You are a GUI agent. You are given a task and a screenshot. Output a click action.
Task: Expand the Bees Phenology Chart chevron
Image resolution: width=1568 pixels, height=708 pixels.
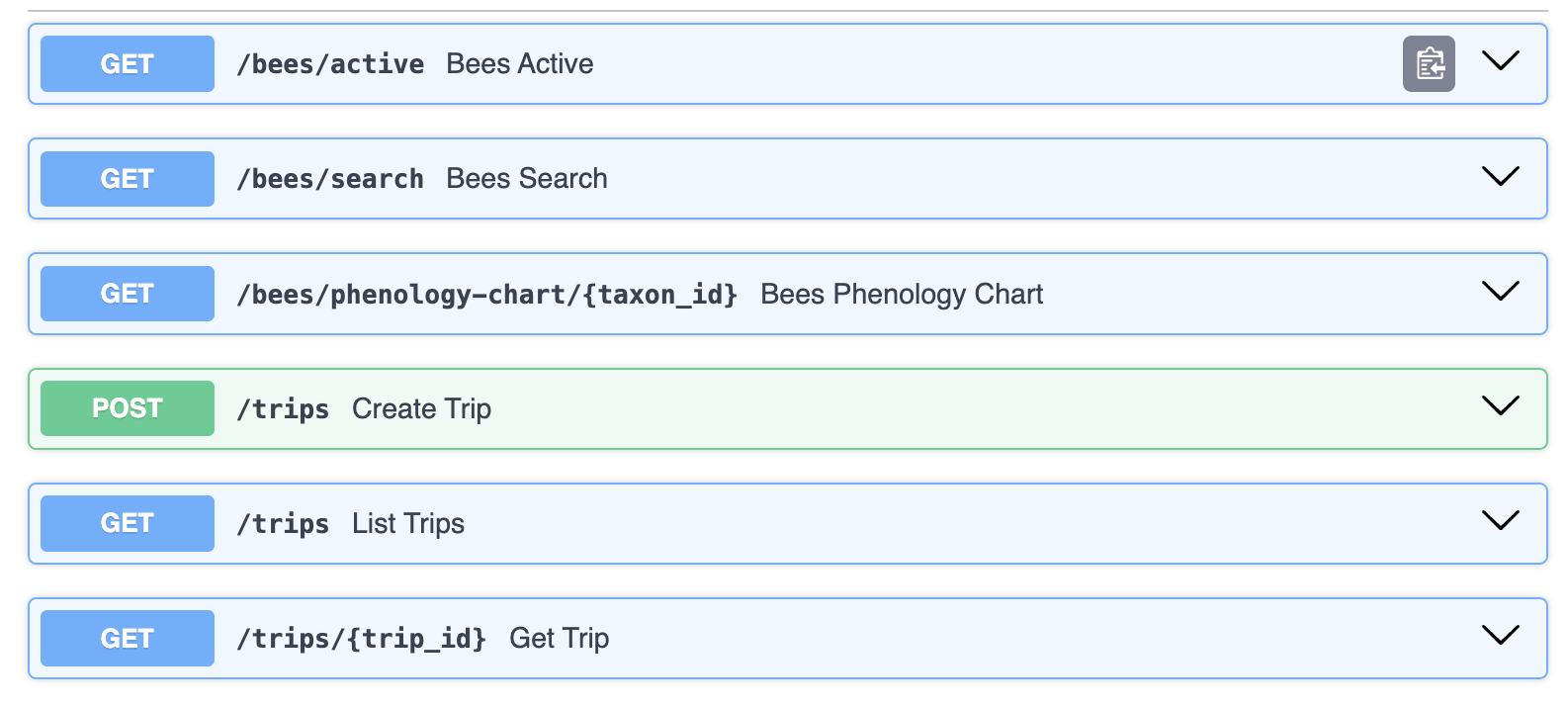coord(1500,292)
